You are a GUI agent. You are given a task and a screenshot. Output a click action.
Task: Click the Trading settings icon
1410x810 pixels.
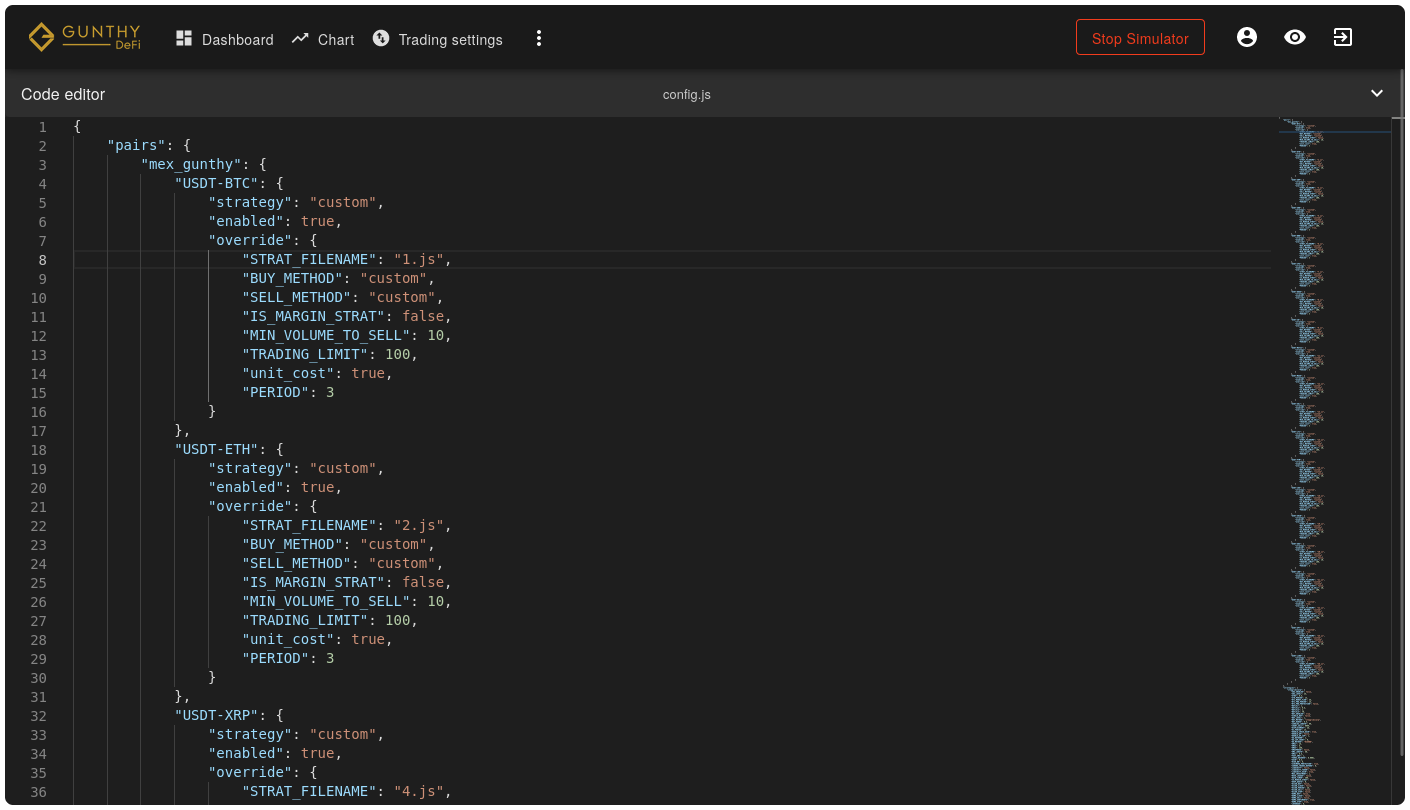click(x=381, y=38)
